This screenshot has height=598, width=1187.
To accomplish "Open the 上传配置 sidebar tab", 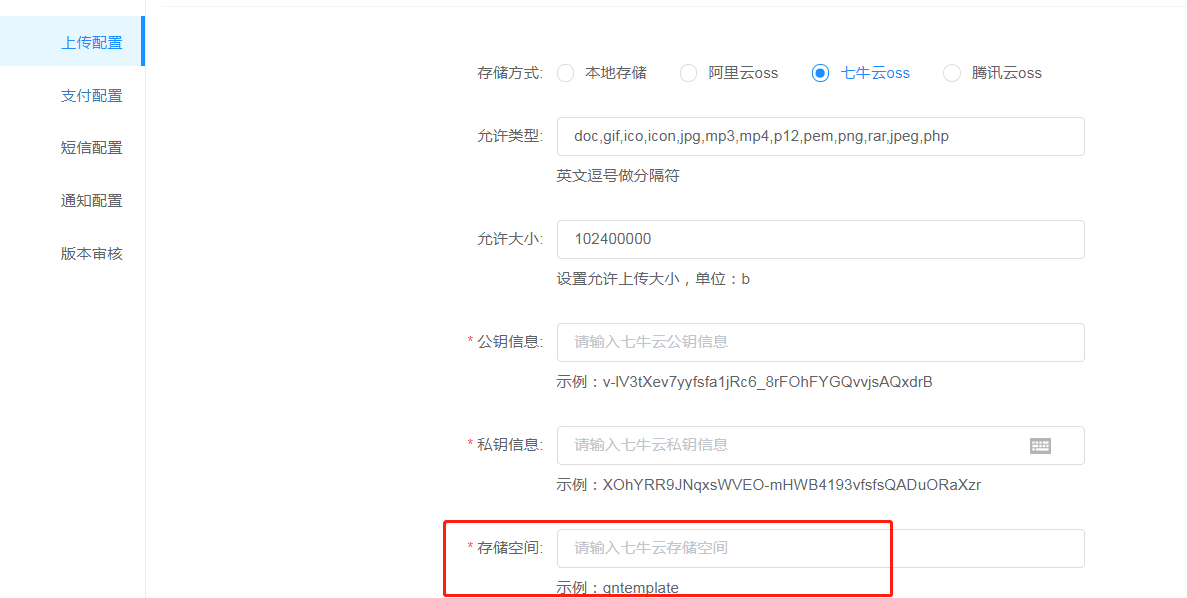I will (72, 42).
